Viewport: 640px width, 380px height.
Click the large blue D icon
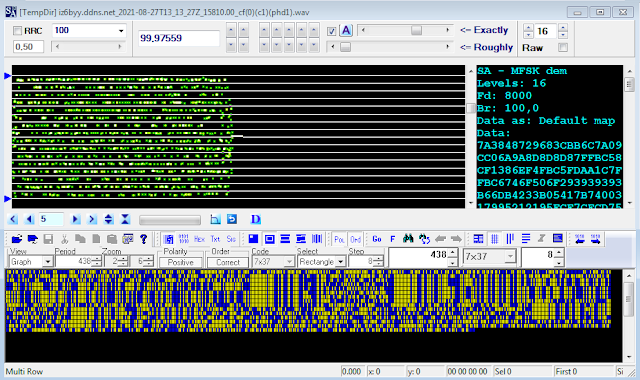[x=256, y=220]
